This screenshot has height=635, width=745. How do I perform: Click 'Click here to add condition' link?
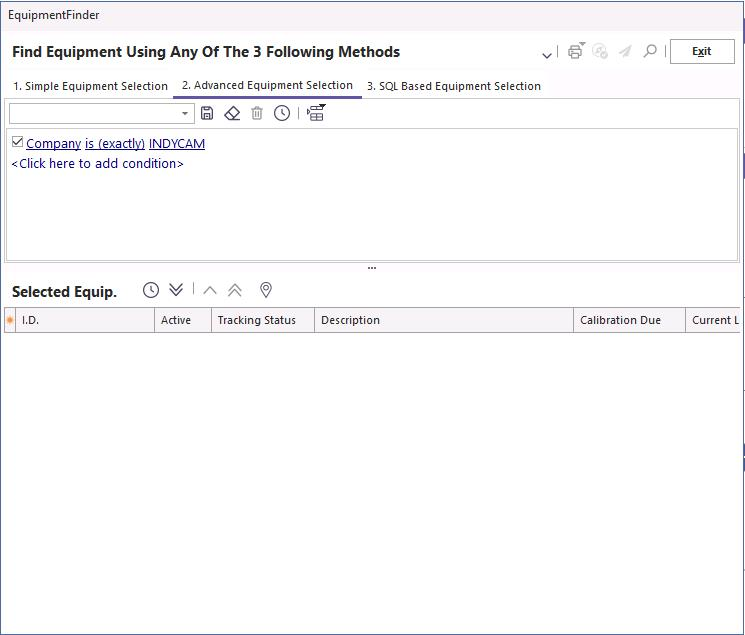(x=97, y=164)
